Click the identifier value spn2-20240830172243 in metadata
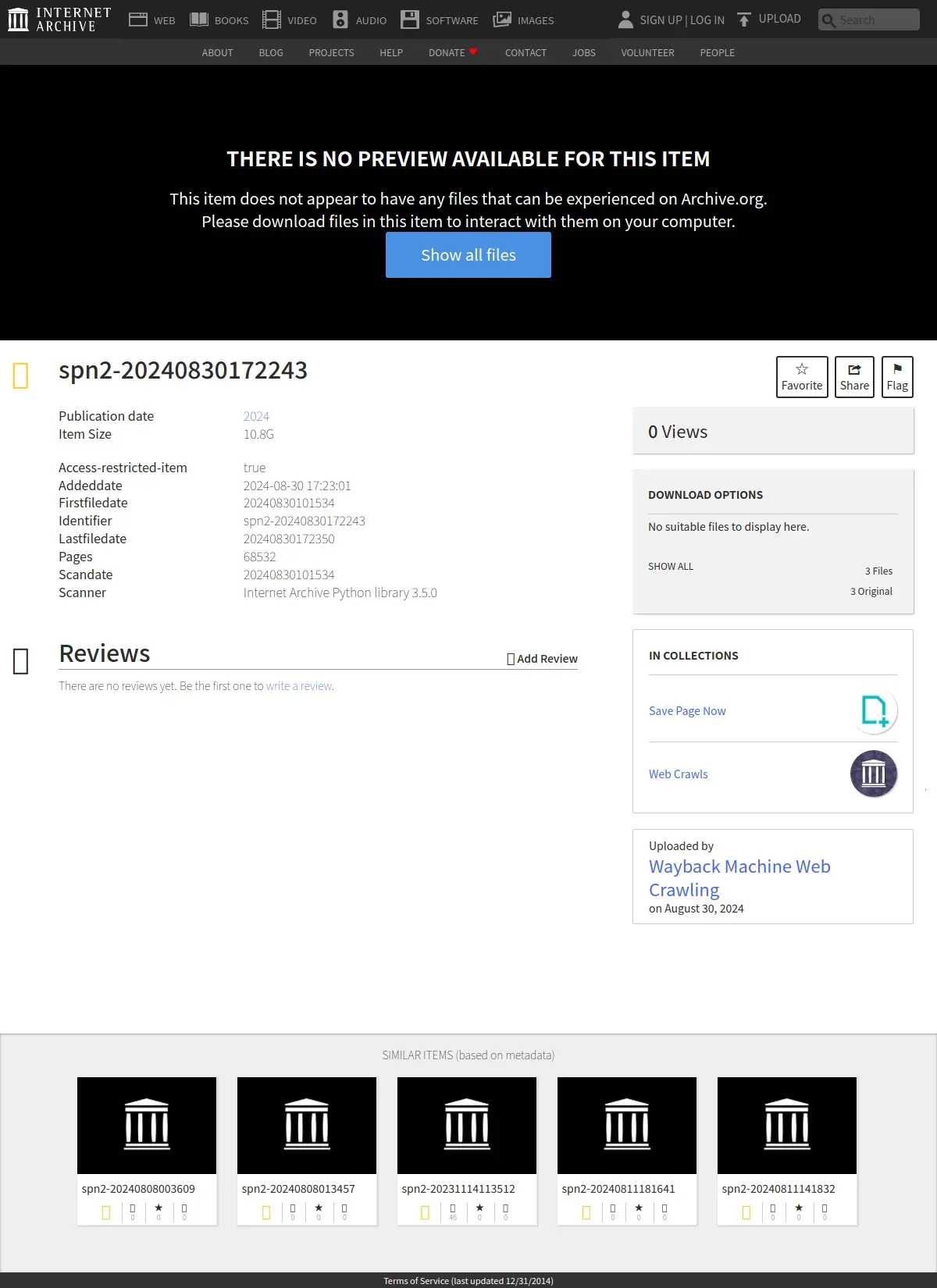 305,521
